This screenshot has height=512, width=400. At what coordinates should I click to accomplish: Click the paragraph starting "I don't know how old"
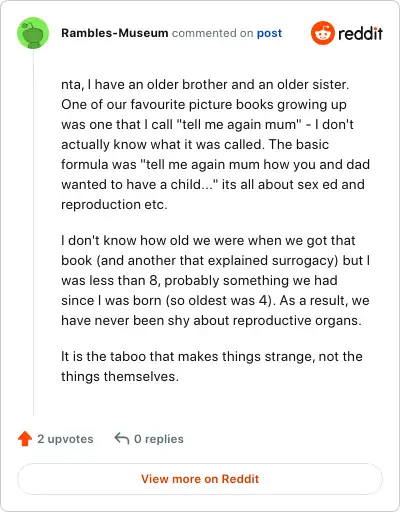coord(215,280)
